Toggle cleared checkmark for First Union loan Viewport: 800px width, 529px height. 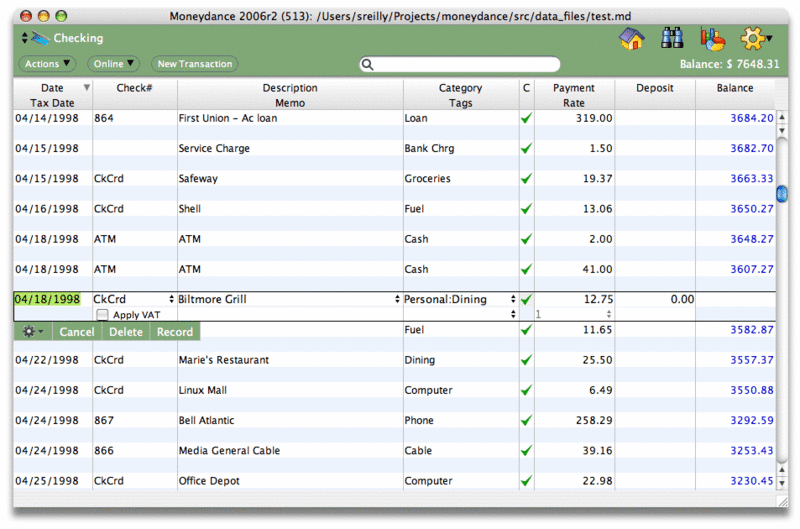(x=527, y=118)
